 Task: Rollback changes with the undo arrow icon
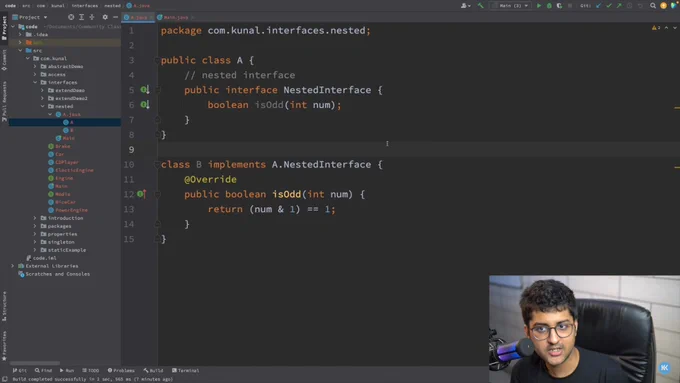[640, 6]
